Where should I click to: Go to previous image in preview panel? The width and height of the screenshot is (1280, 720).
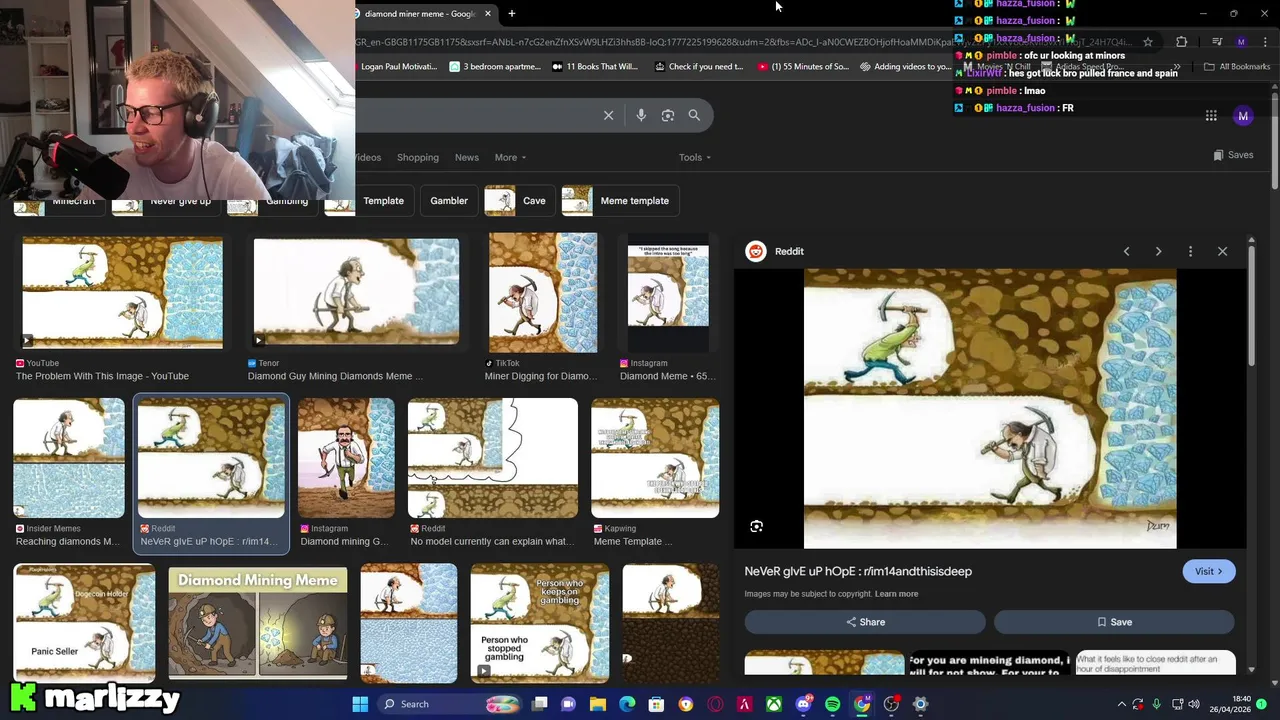1126,251
